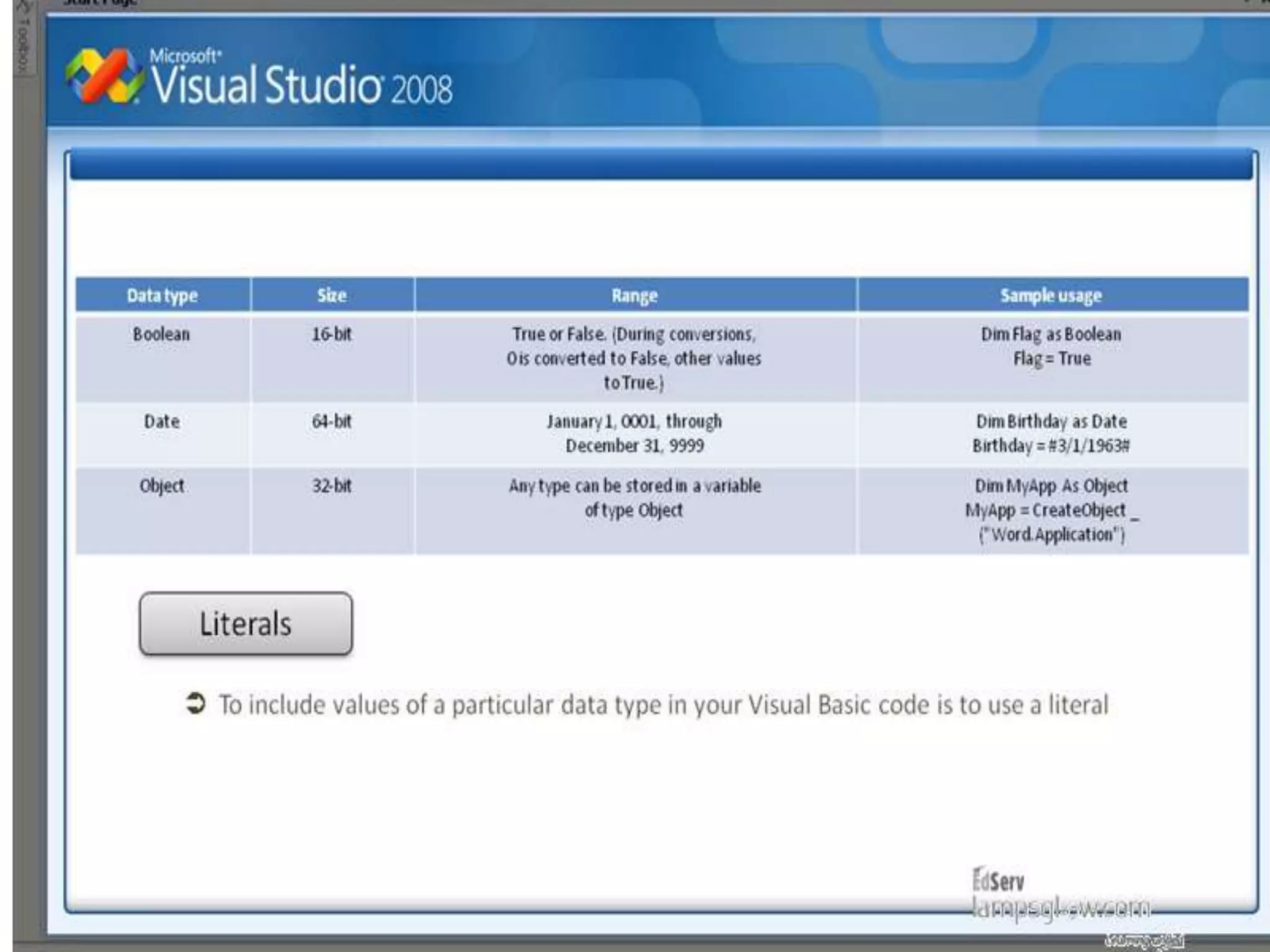Click the January 1, 0001 range cell
The image size is (1270, 952).
click(x=635, y=434)
